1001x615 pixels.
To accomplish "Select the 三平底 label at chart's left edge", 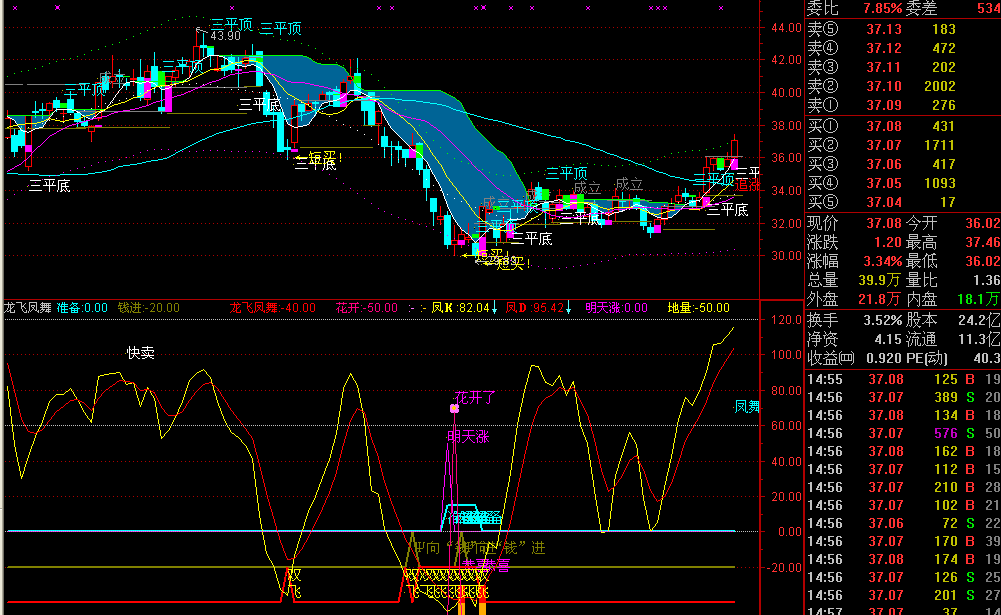I will 49,186.
